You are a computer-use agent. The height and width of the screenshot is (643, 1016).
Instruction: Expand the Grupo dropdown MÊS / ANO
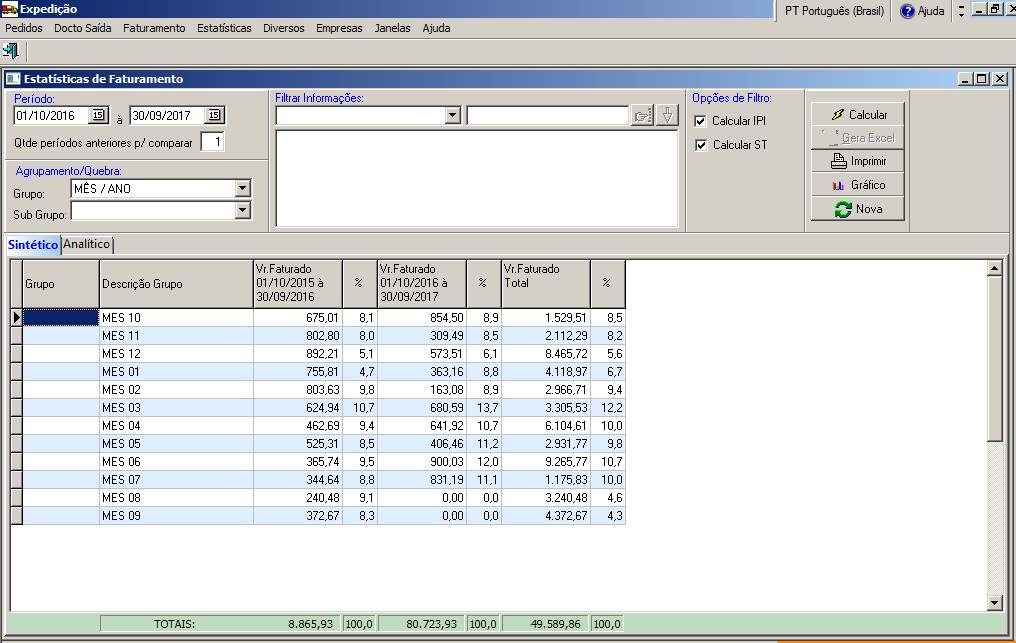pos(242,188)
